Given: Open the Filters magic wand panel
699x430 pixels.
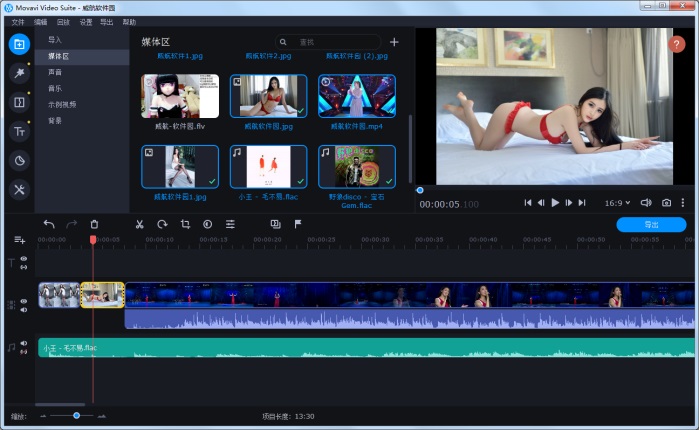Looking at the screenshot, I should pos(18,73).
